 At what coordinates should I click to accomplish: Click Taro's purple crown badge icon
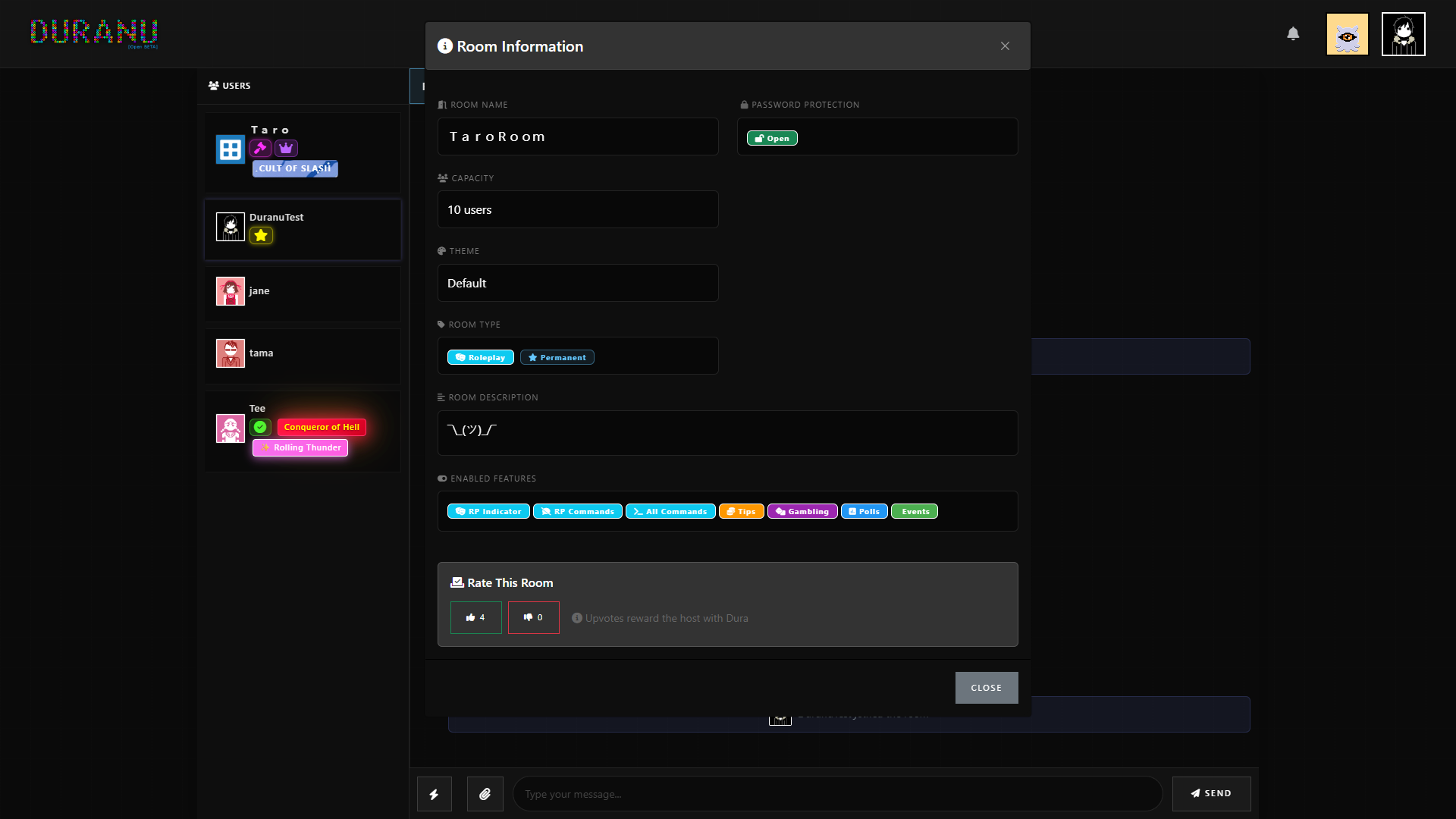[286, 148]
